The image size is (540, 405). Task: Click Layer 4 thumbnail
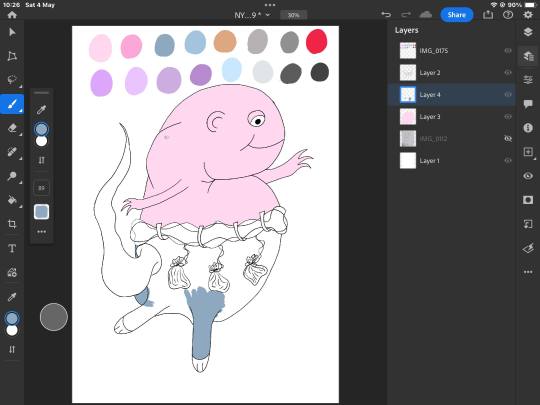(x=408, y=95)
